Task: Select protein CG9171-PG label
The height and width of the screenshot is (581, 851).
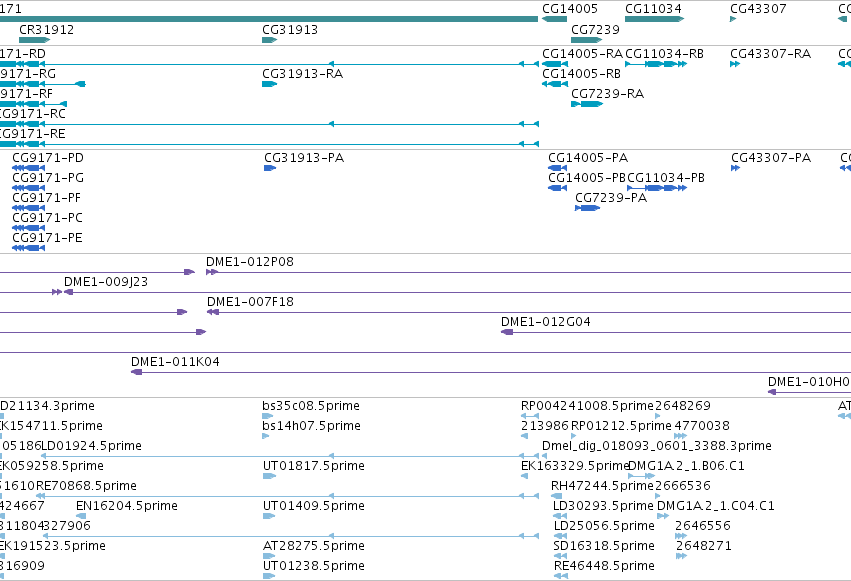Action: coord(48,178)
